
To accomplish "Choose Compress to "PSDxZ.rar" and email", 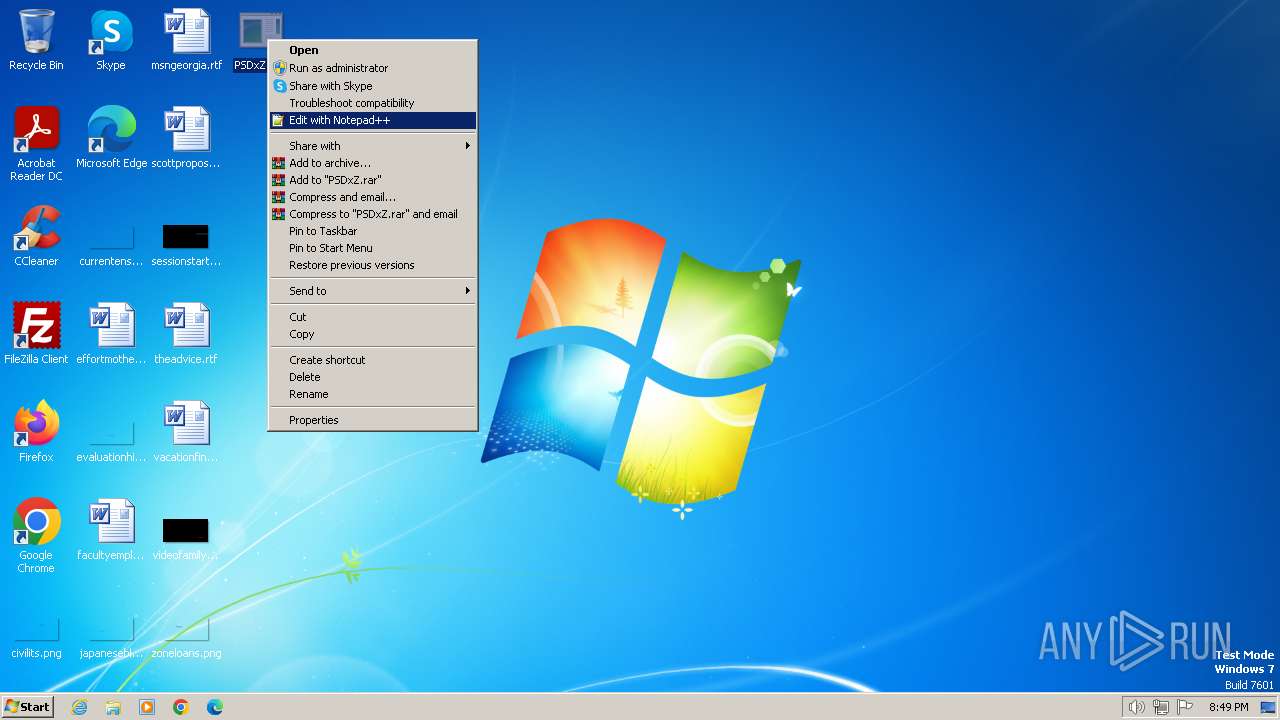I will (x=373, y=214).
